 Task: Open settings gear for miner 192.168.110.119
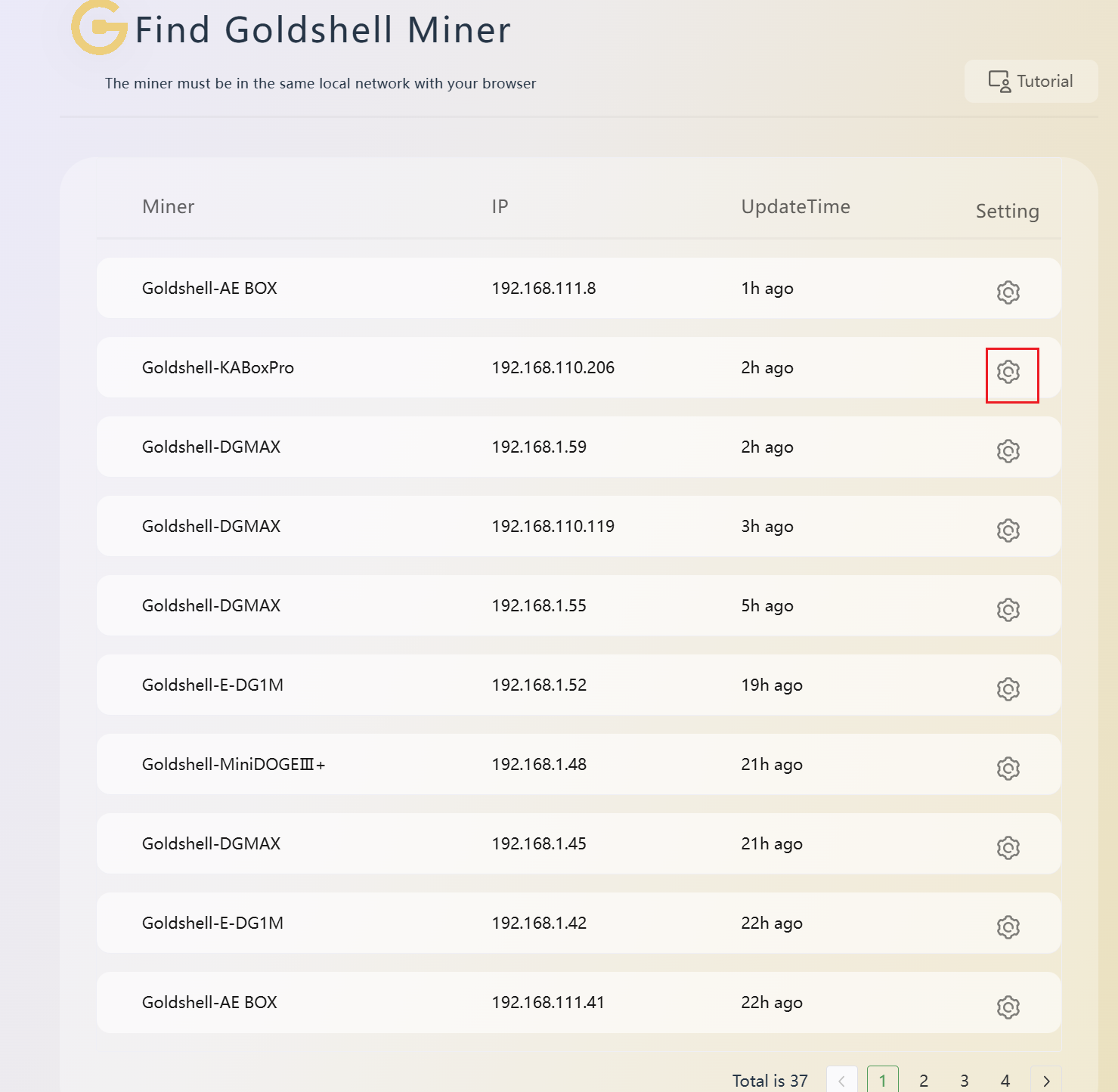point(1008,530)
